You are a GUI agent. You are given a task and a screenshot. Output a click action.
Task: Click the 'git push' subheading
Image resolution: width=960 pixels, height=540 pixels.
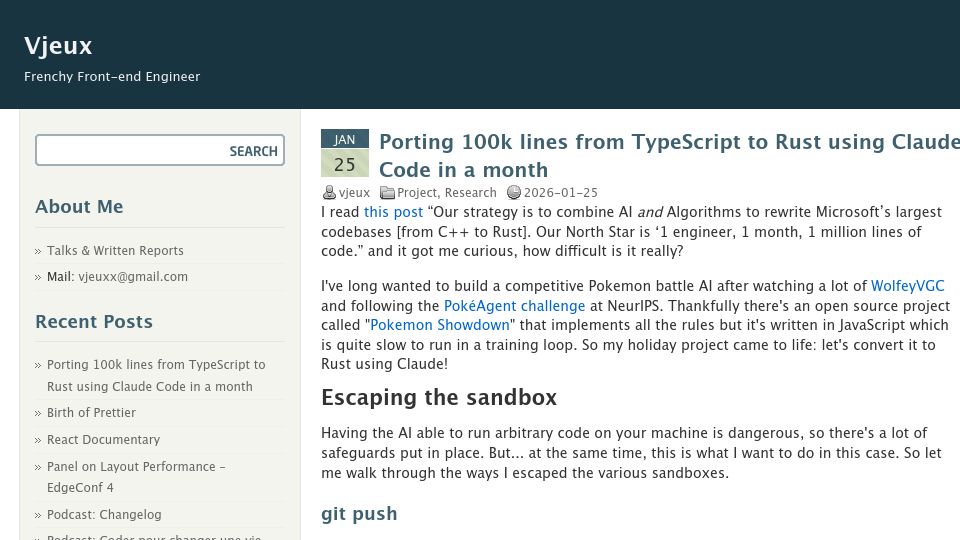pos(359,514)
